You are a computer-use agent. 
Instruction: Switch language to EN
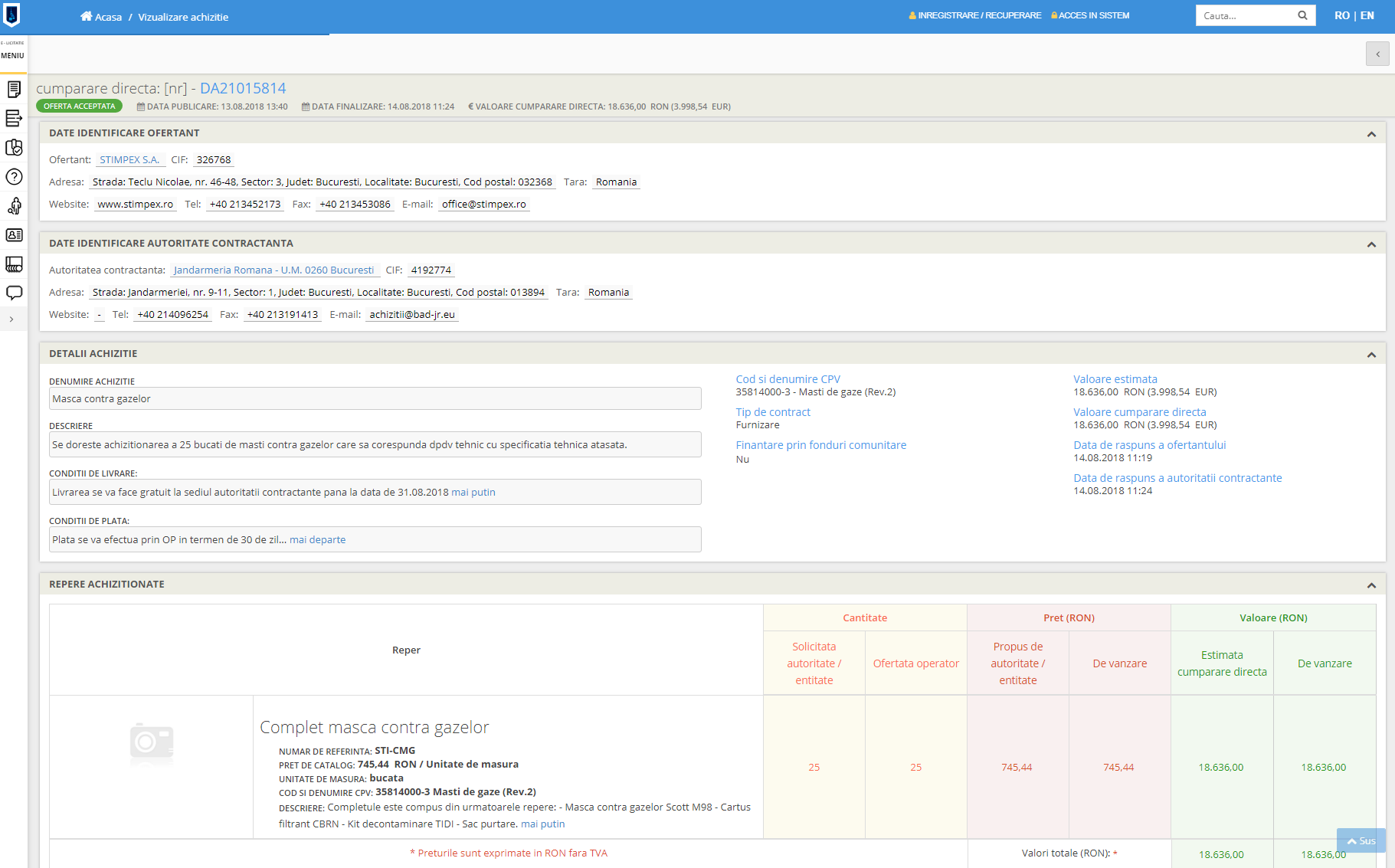coord(1367,15)
